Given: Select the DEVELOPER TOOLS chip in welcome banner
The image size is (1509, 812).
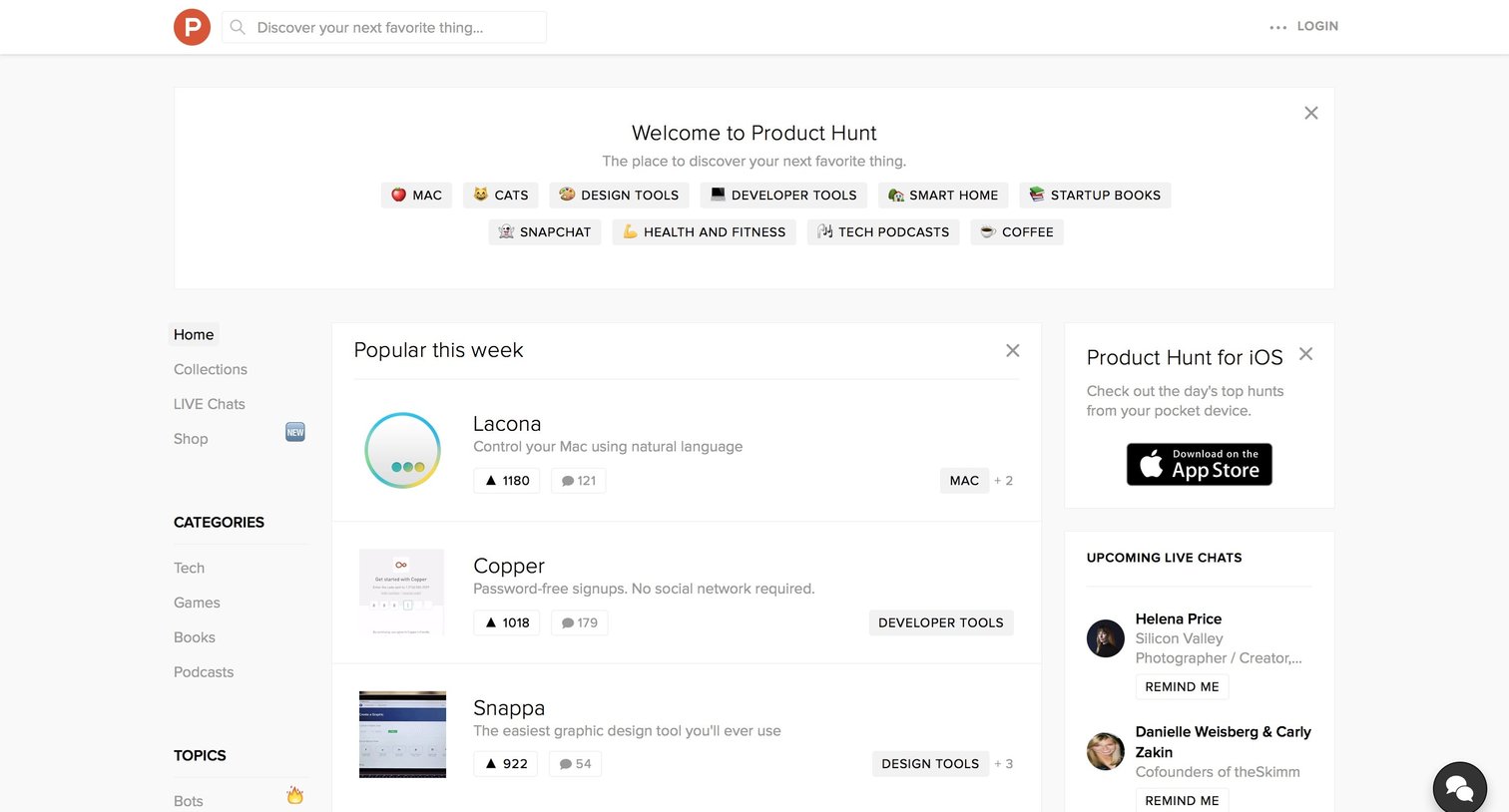Looking at the screenshot, I should [x=783, y=196].
